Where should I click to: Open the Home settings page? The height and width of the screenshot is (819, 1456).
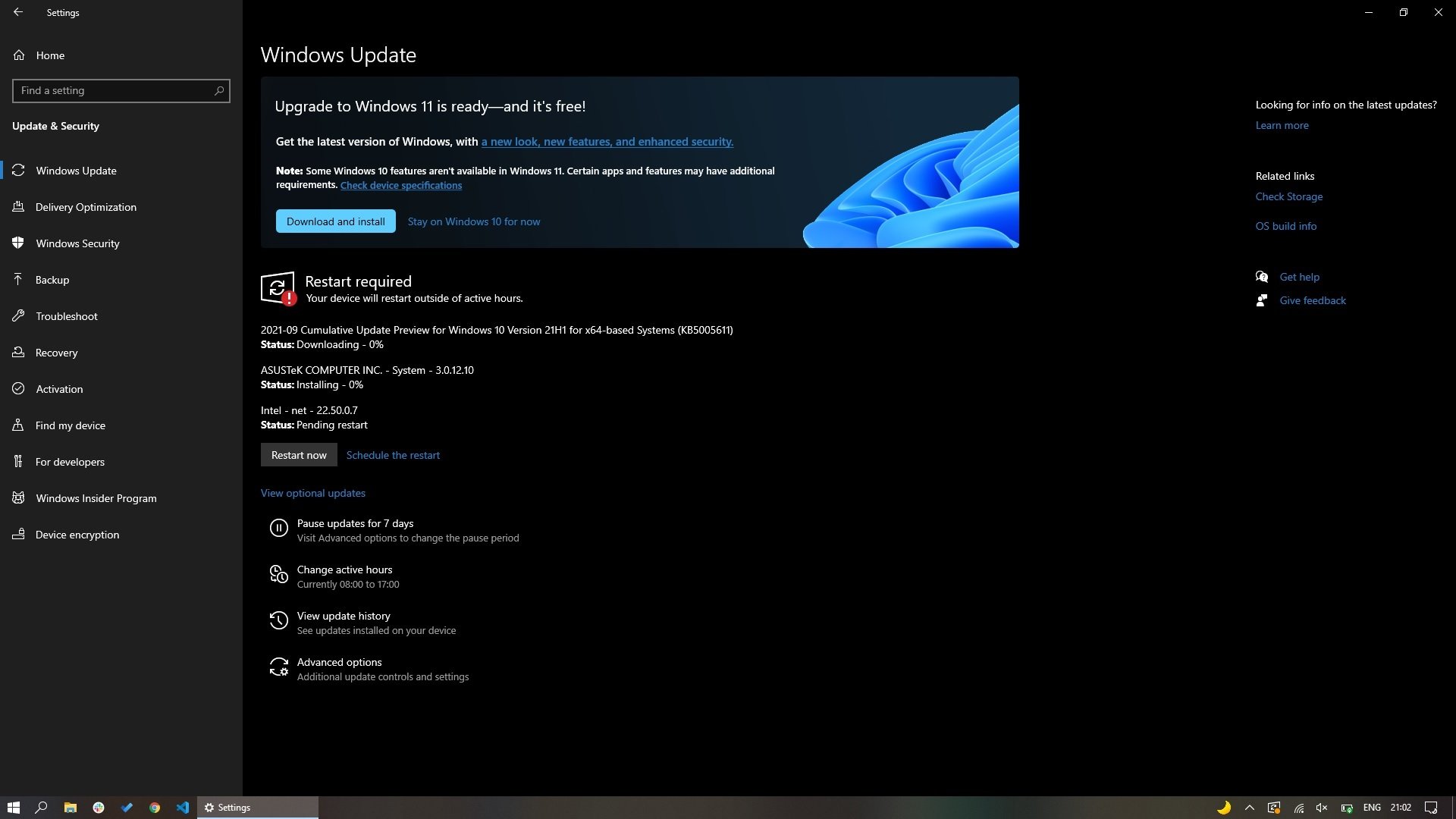[x=121, y=55]
